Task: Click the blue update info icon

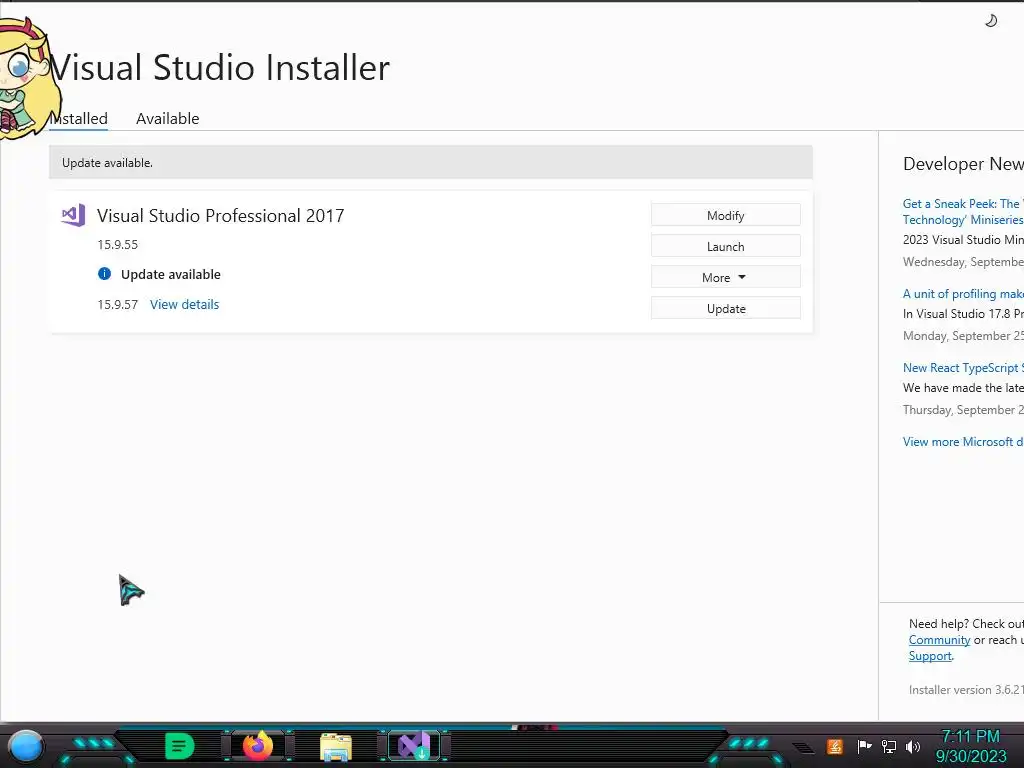Action: 104,274
